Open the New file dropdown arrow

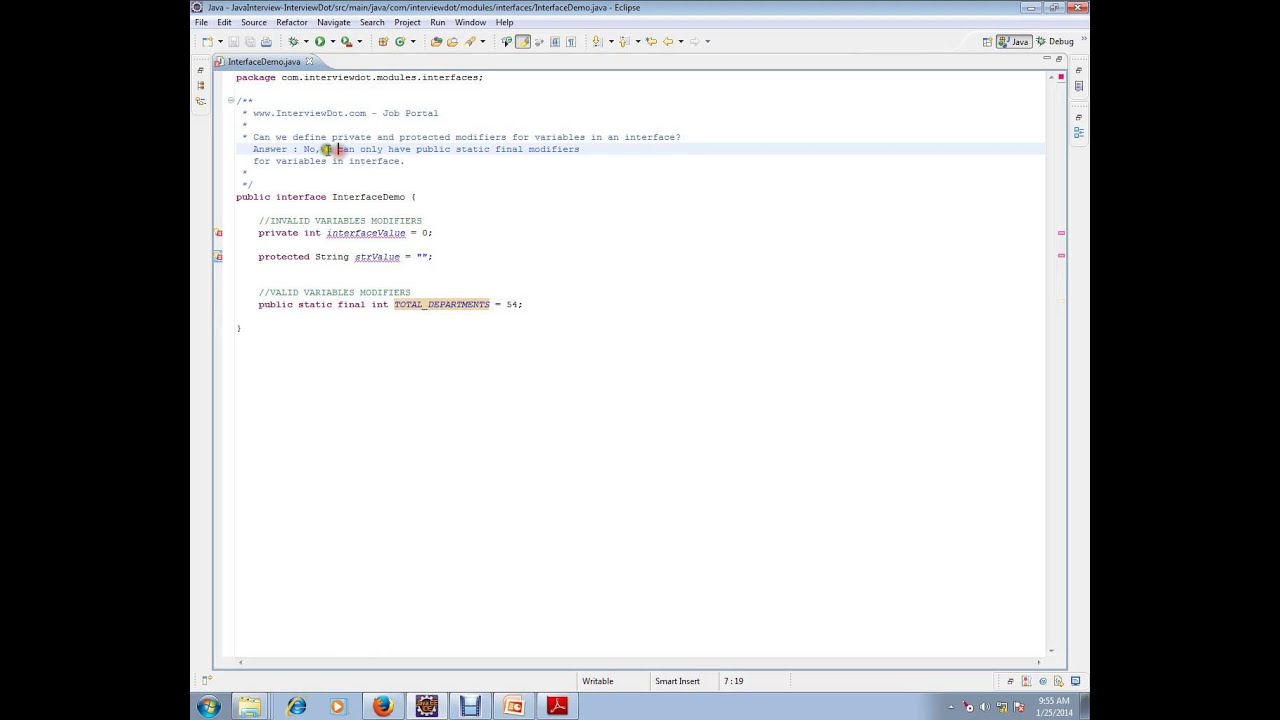[x=220, y=41]
